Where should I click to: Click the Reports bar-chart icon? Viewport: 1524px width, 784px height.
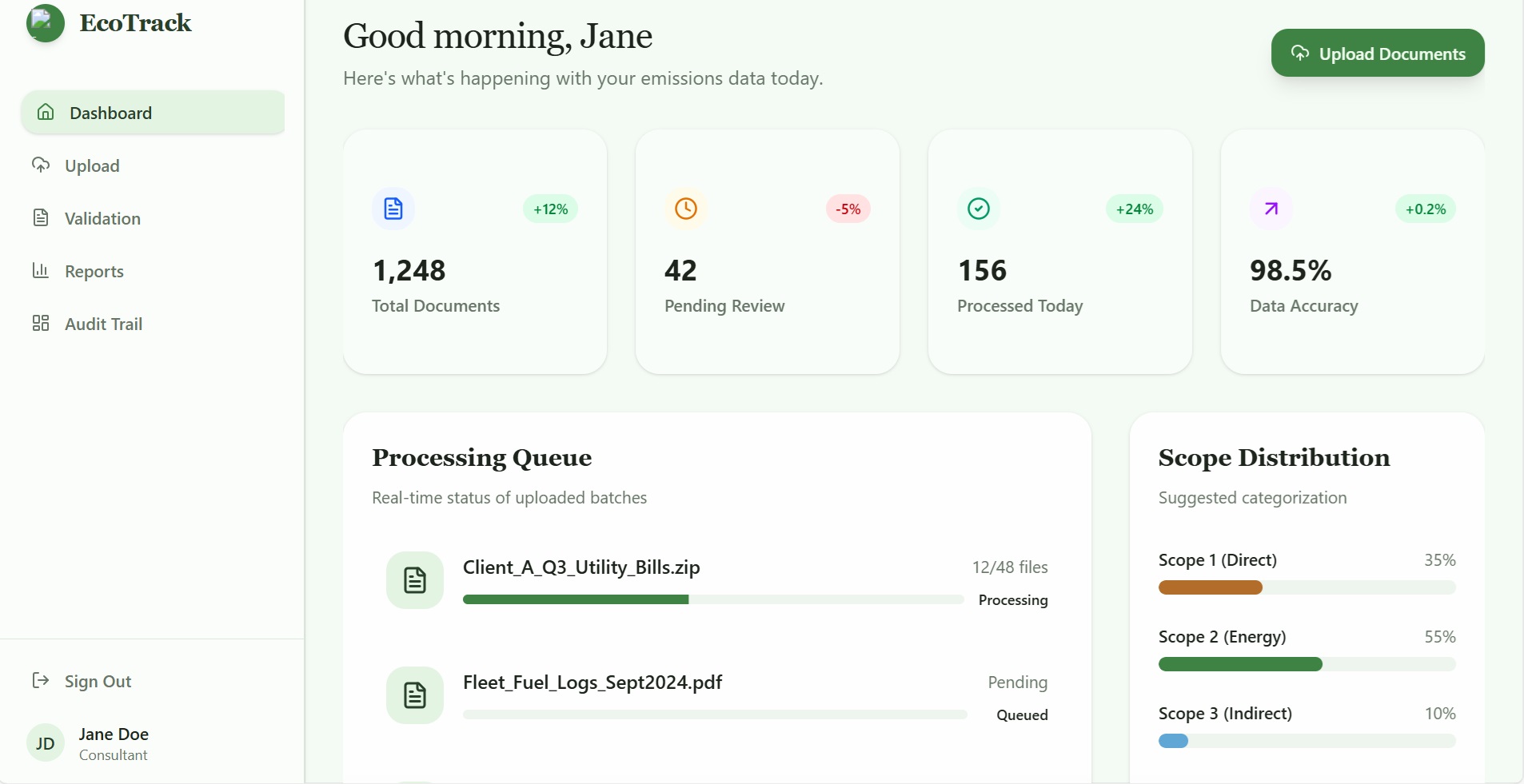coord(42,270)
